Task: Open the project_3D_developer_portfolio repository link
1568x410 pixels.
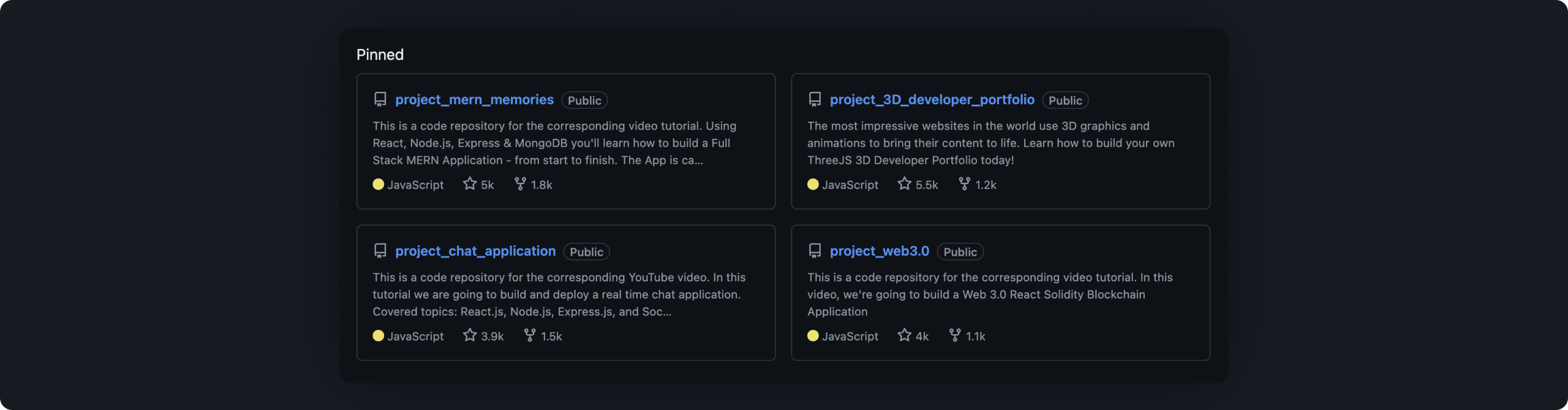Action: tap(932, 100)
